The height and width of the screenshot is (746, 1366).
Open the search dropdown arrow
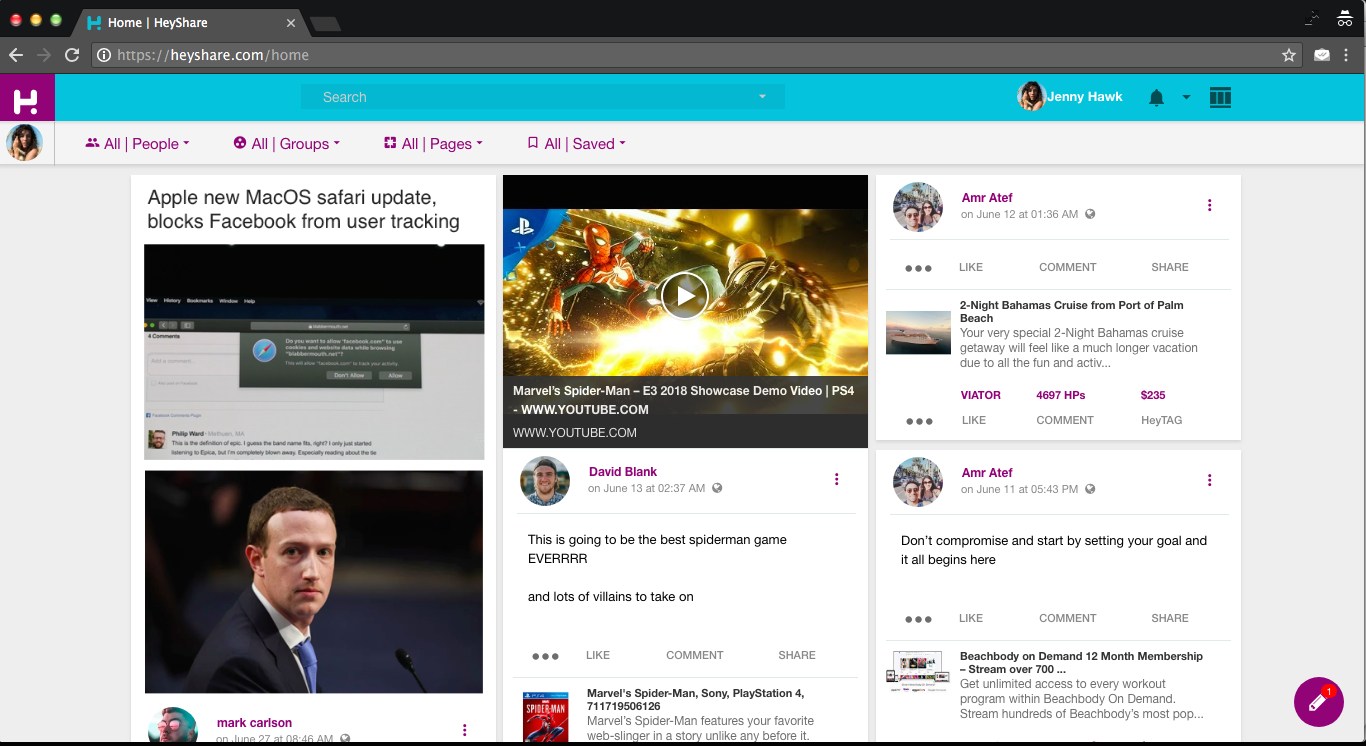coord(762,97)
